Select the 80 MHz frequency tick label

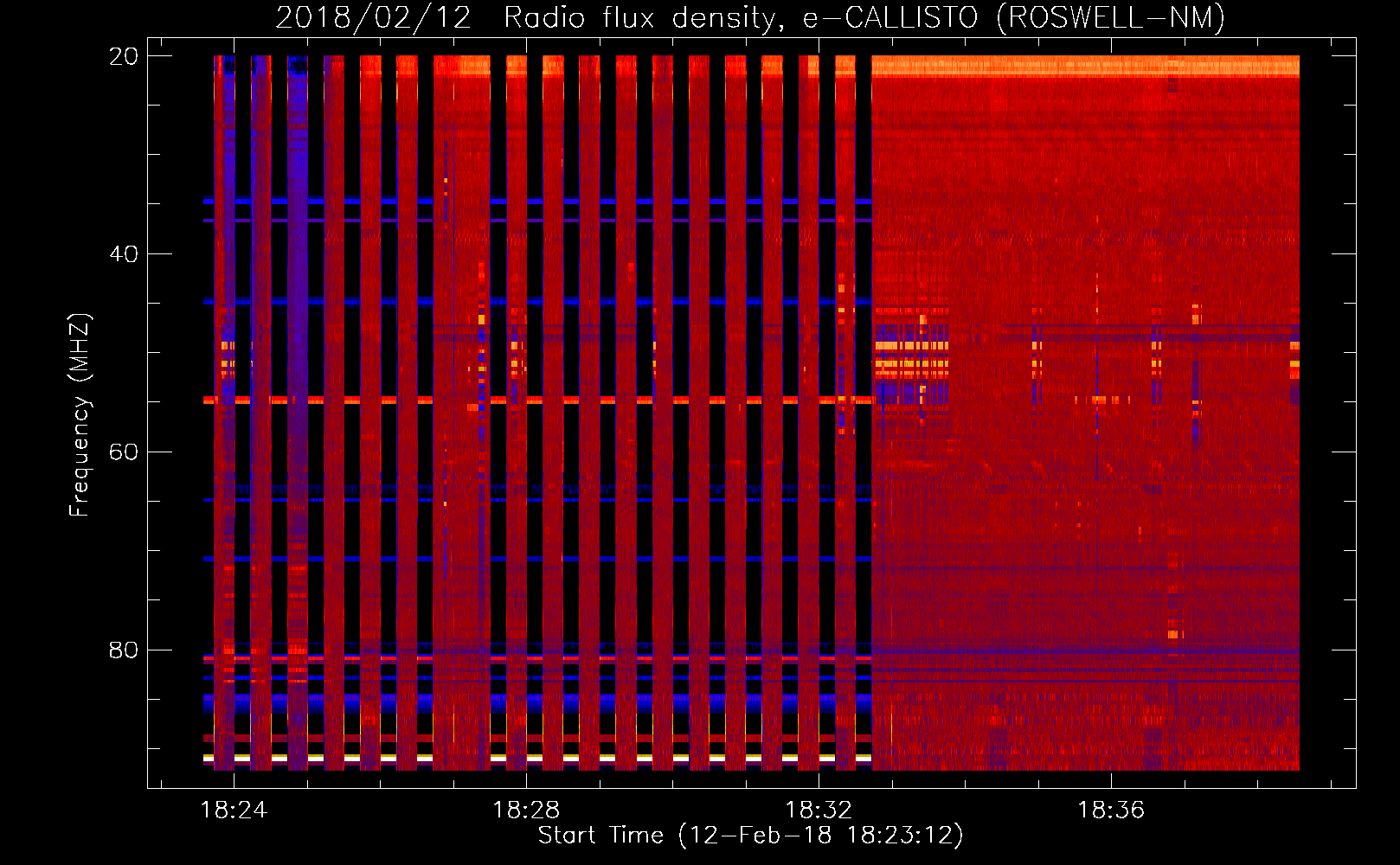124,650
